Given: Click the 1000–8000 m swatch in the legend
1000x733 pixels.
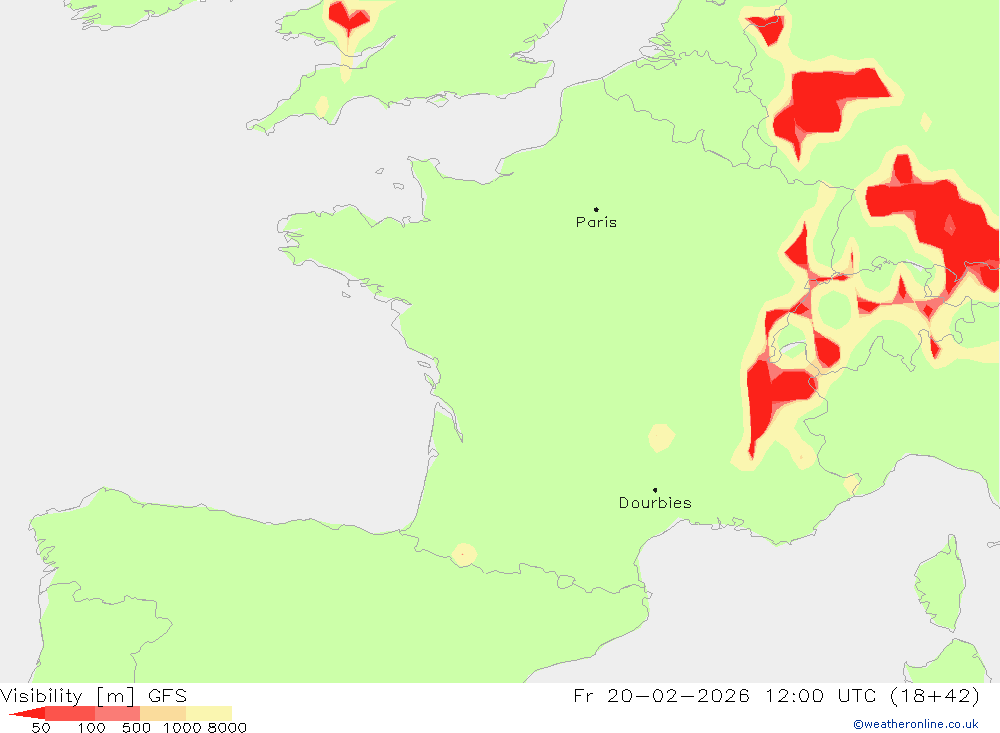Looking at the screenshot, I should (209, 713).
